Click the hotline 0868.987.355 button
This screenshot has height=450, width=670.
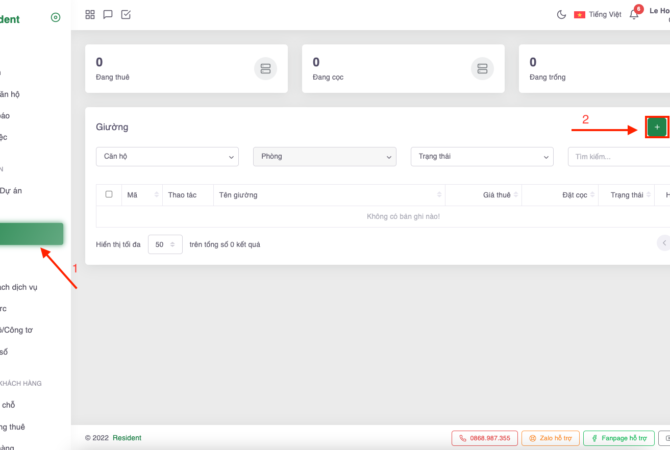click(484, 438)
